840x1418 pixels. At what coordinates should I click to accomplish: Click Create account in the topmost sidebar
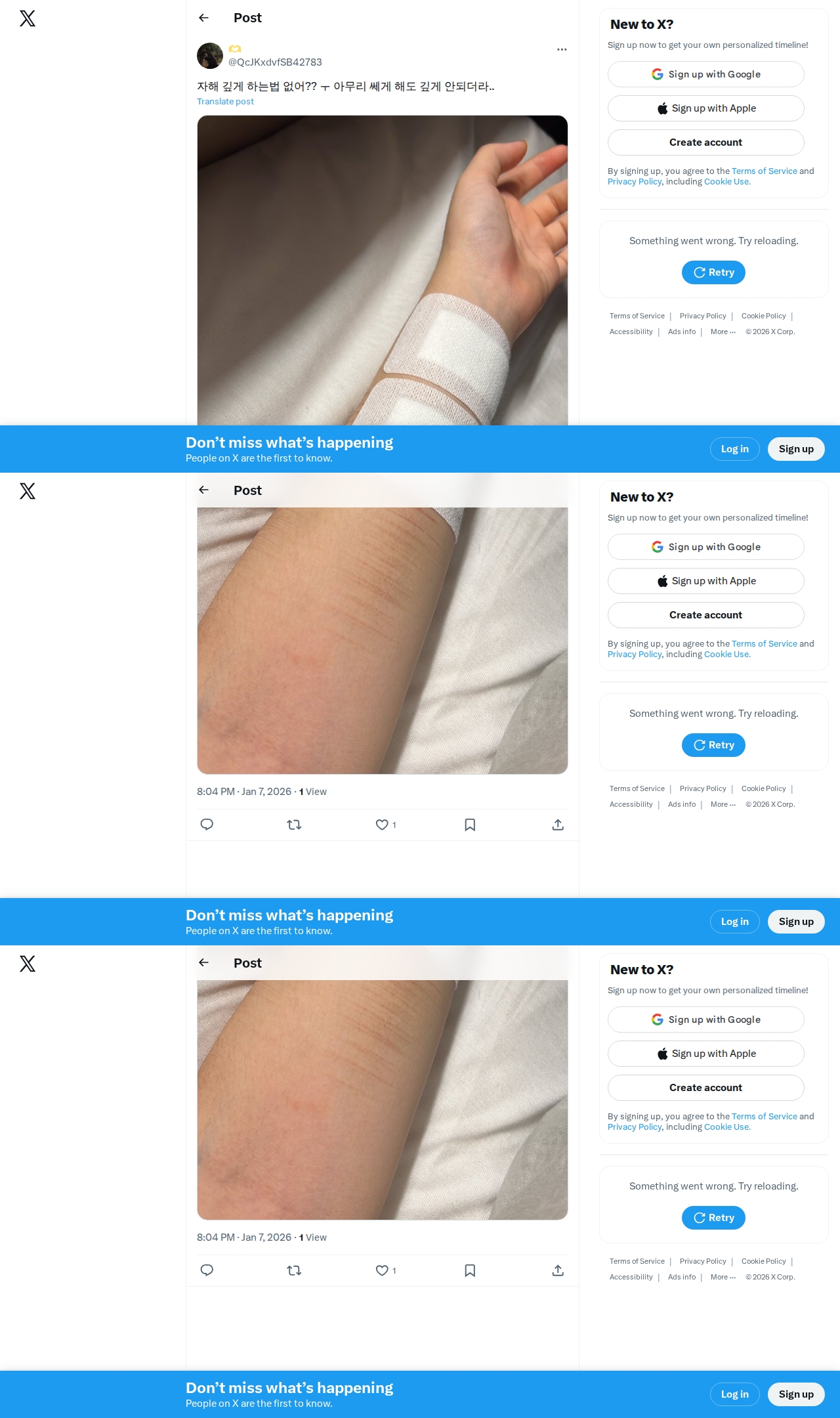click(706, 142)
